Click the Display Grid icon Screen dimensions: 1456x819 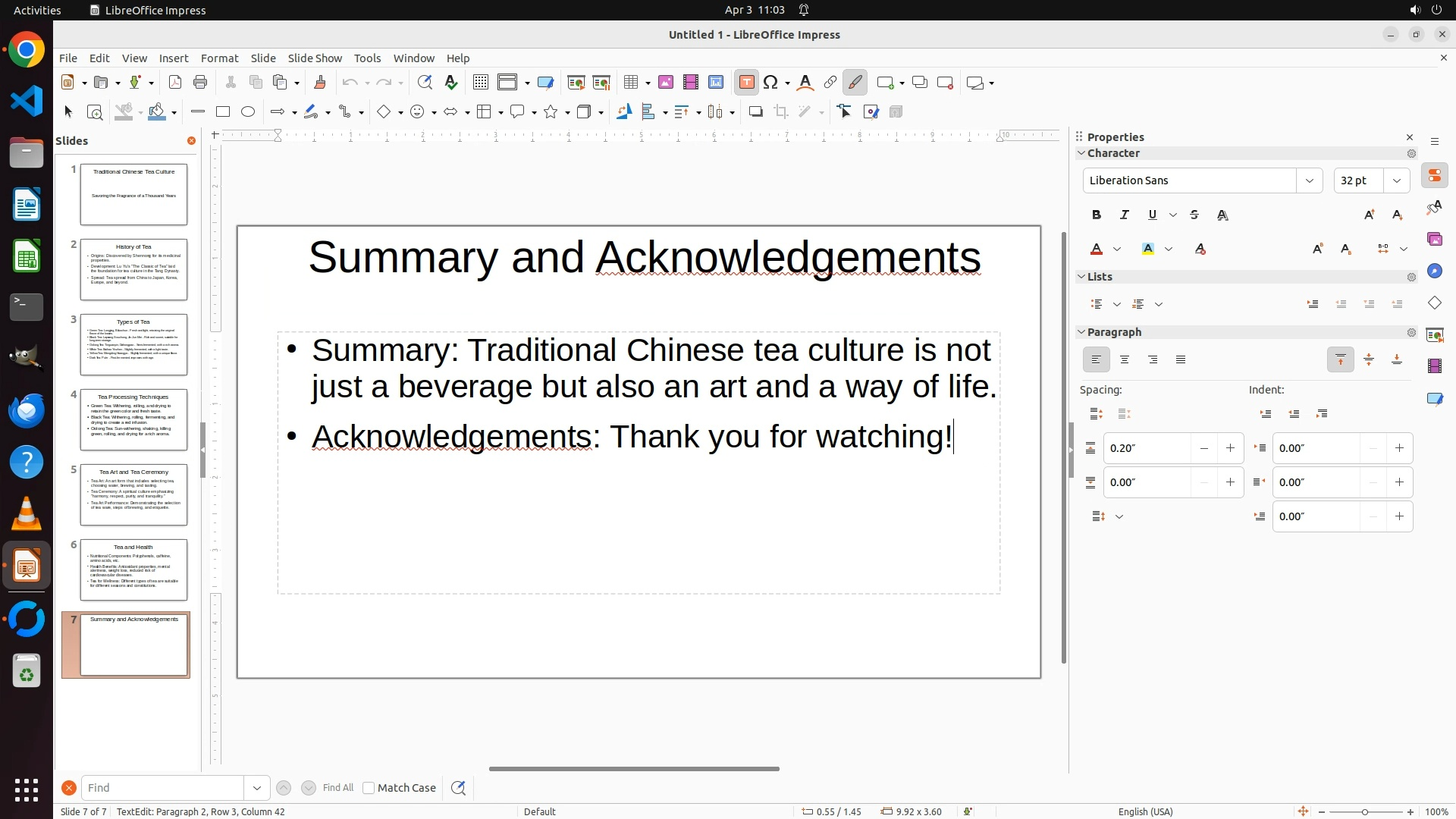point(480,83)
